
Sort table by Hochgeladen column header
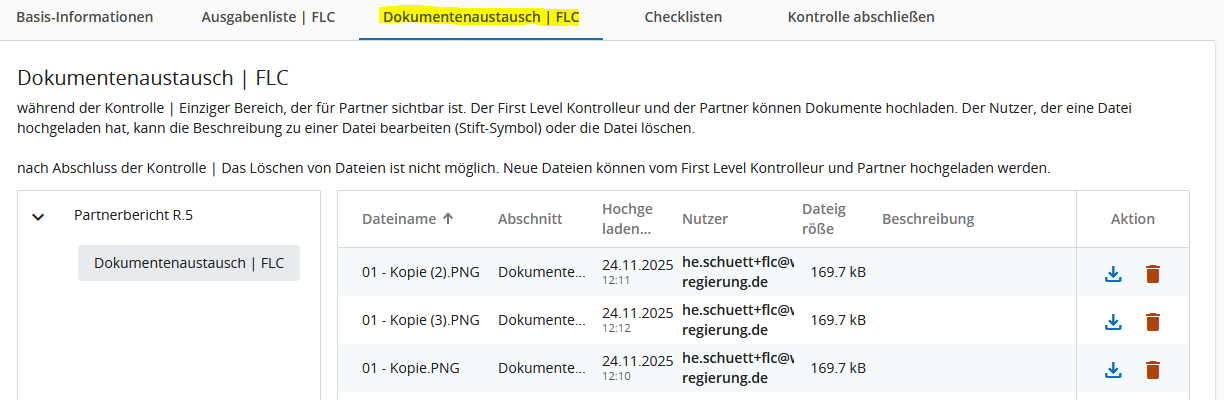[627, 219]
